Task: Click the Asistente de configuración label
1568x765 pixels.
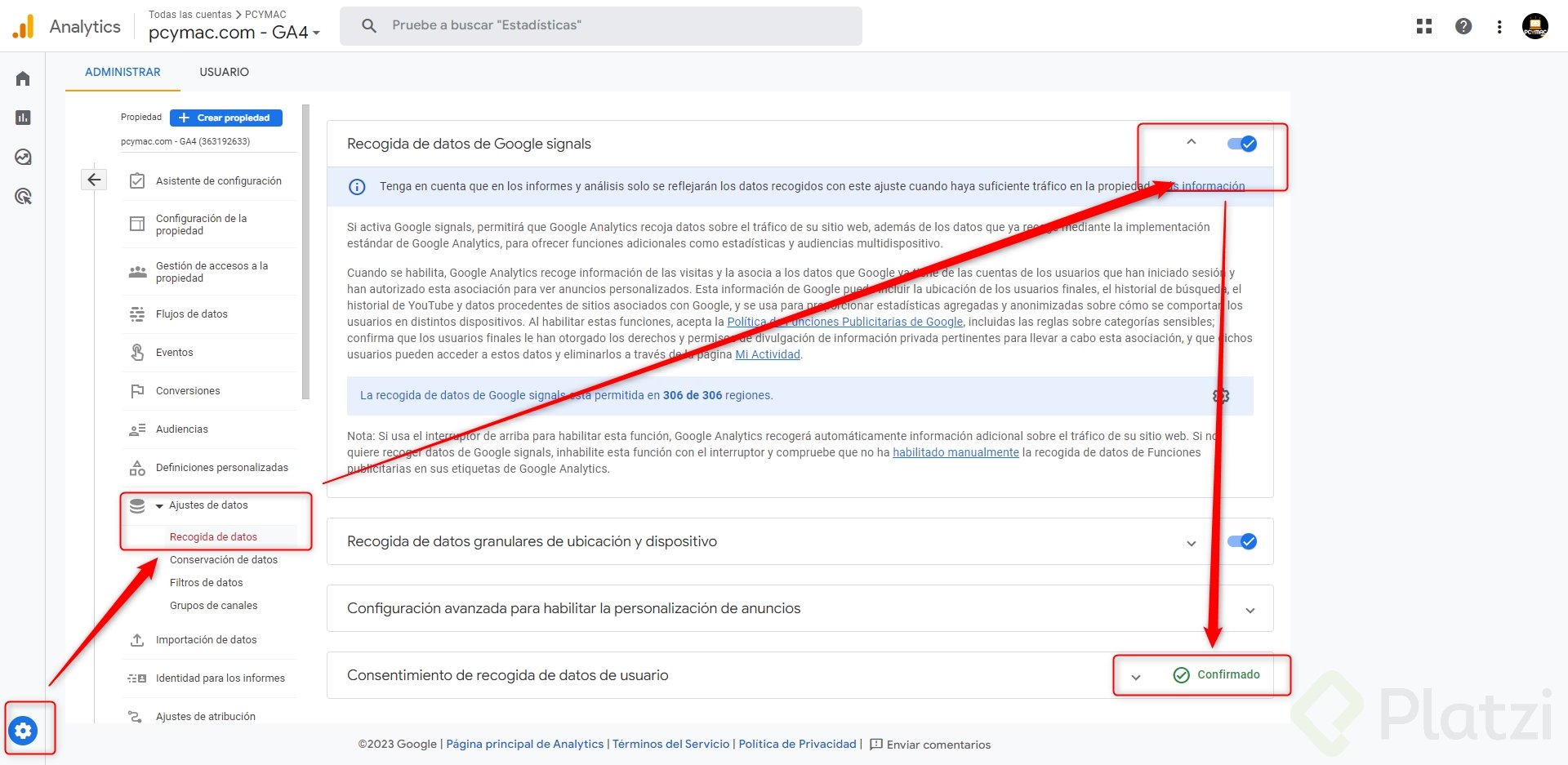Action: pyautogui.click(x=219, y=180)
